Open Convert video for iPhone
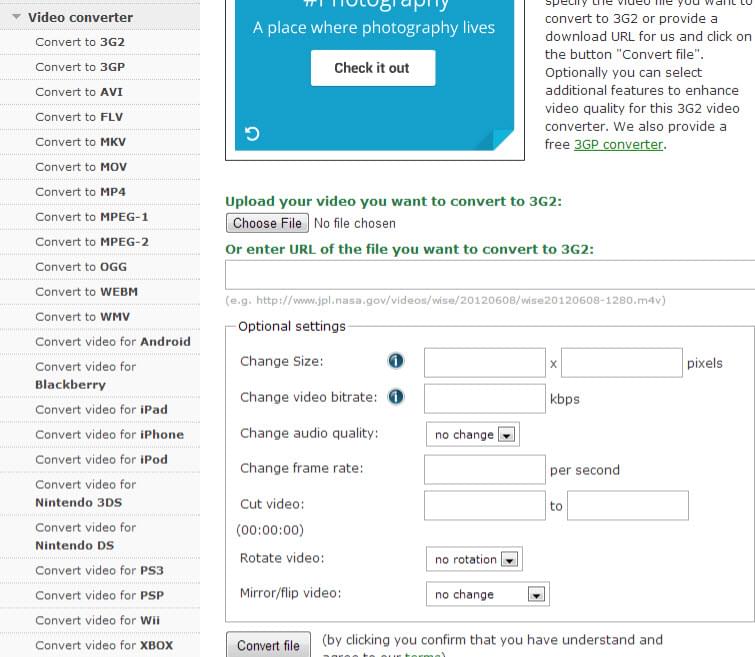The height and width of the screenshot is (657, 755). (x=109, y=434)
